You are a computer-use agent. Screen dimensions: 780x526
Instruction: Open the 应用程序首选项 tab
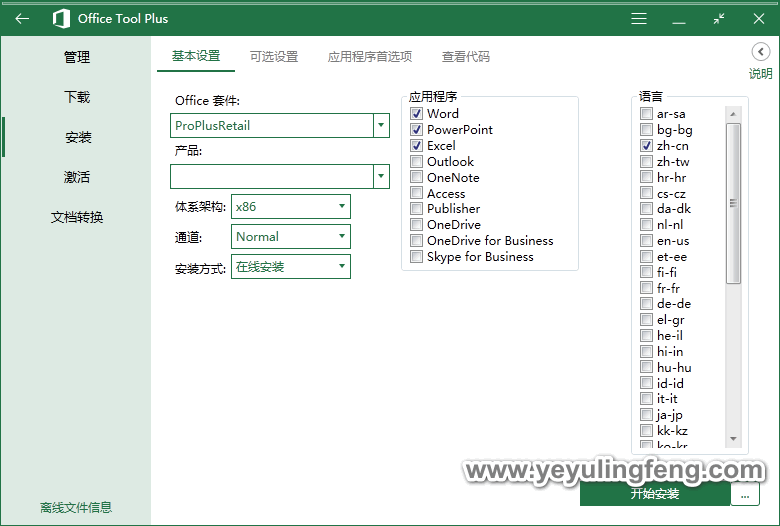pos(370,57)
